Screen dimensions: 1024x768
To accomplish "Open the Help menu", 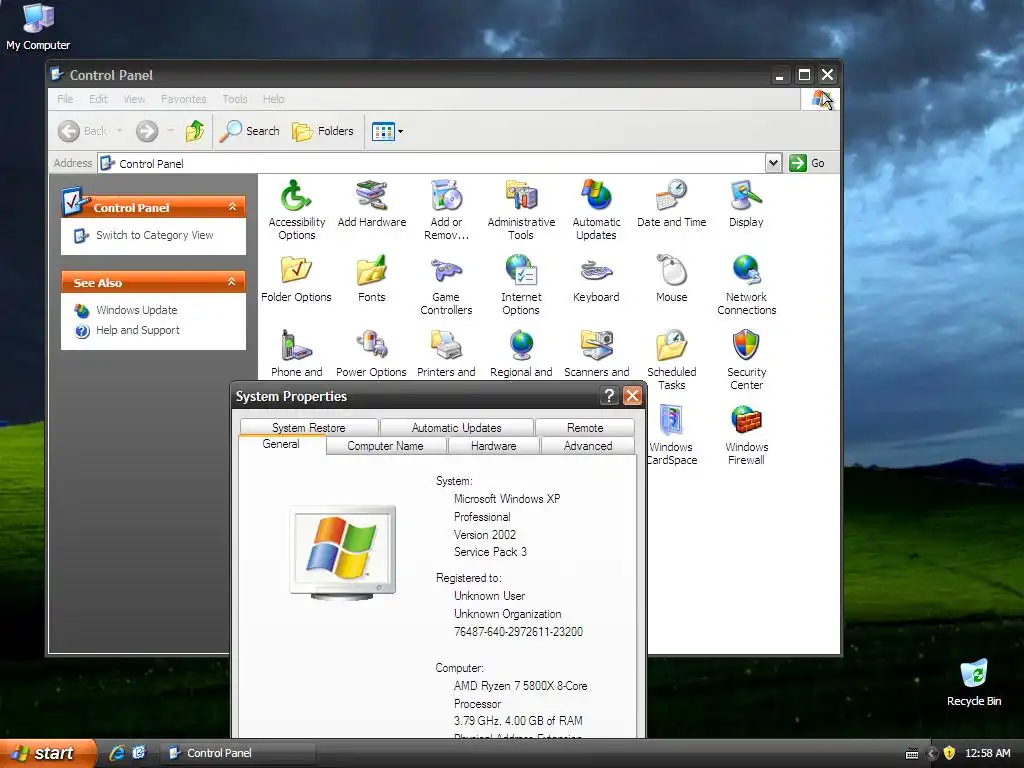I will pos(274,99).
